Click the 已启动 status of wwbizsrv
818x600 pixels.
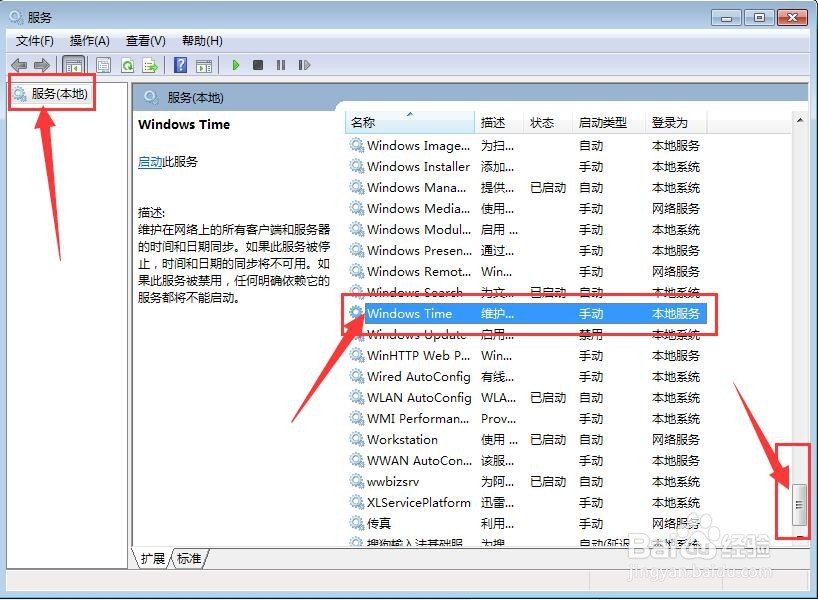coord(548,482)
